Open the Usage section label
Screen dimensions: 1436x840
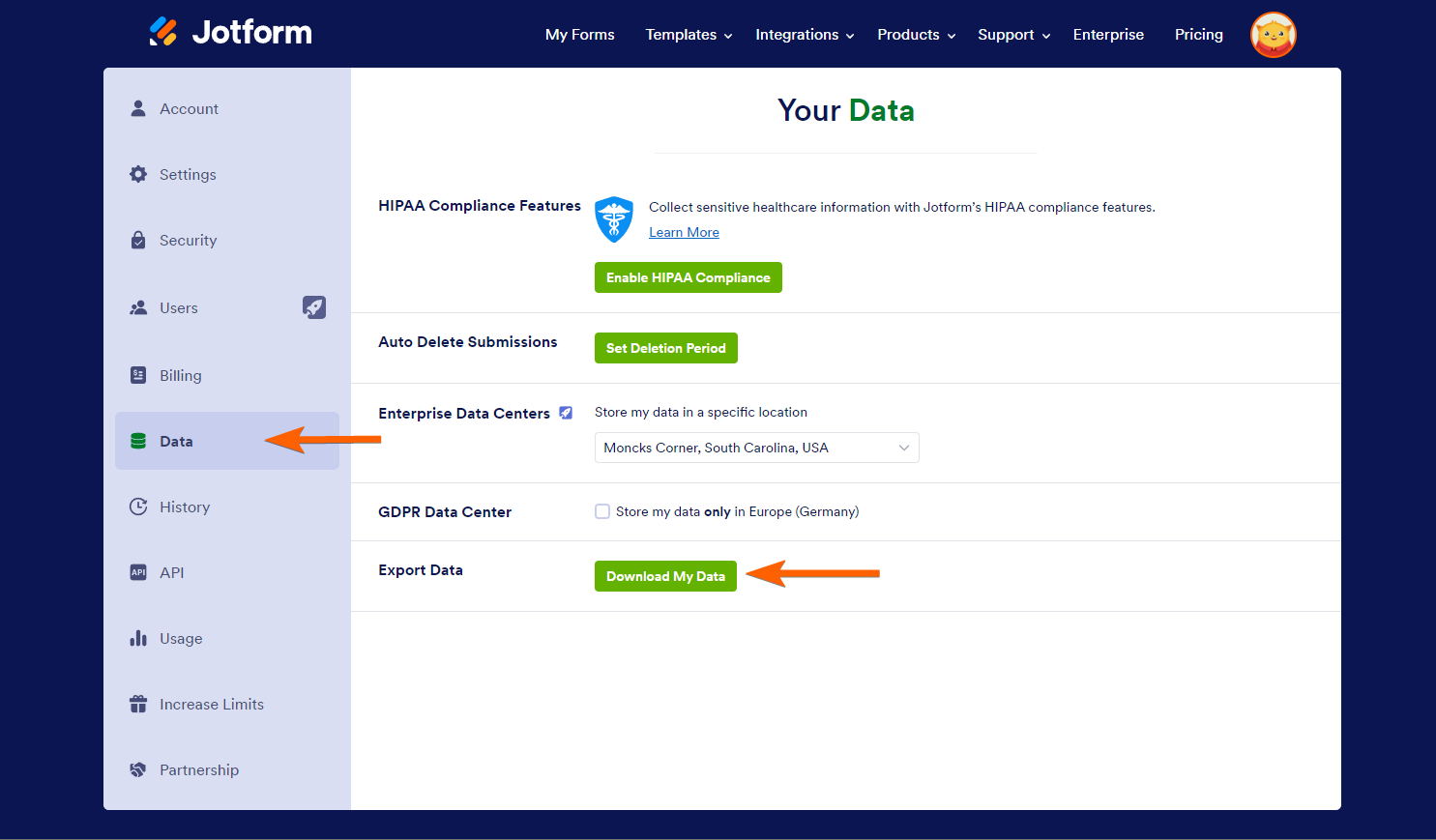181,639
